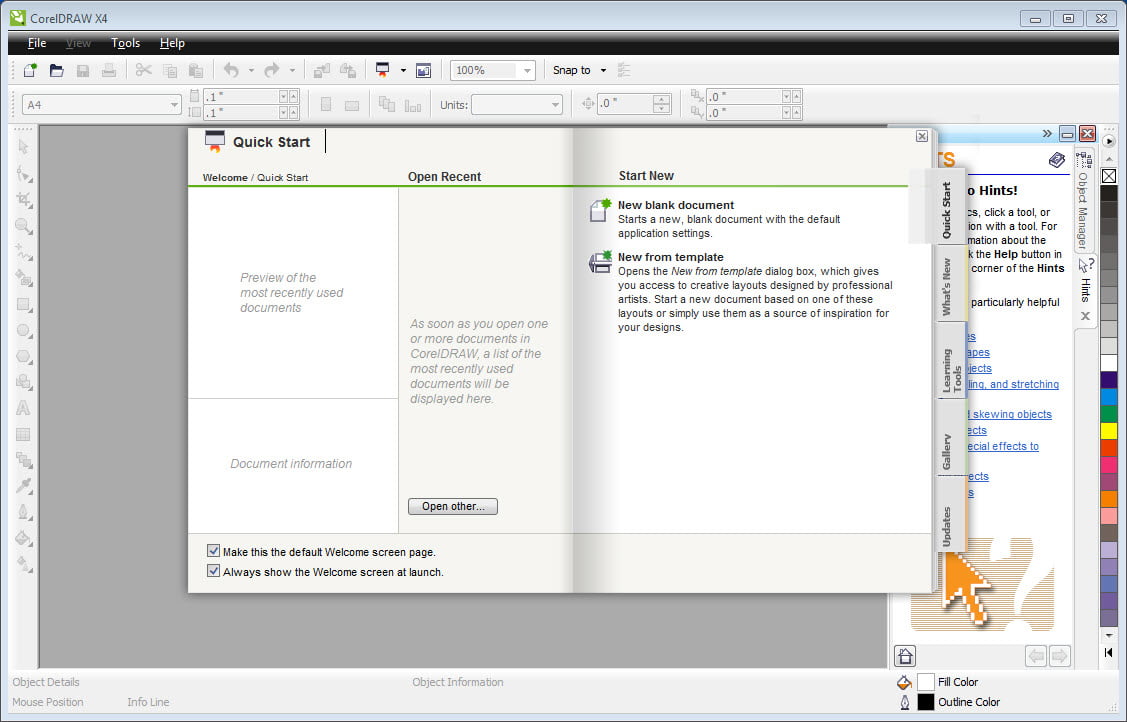Select the Zoom tool magnifier

pyautogui.click(x=24, y=226)
